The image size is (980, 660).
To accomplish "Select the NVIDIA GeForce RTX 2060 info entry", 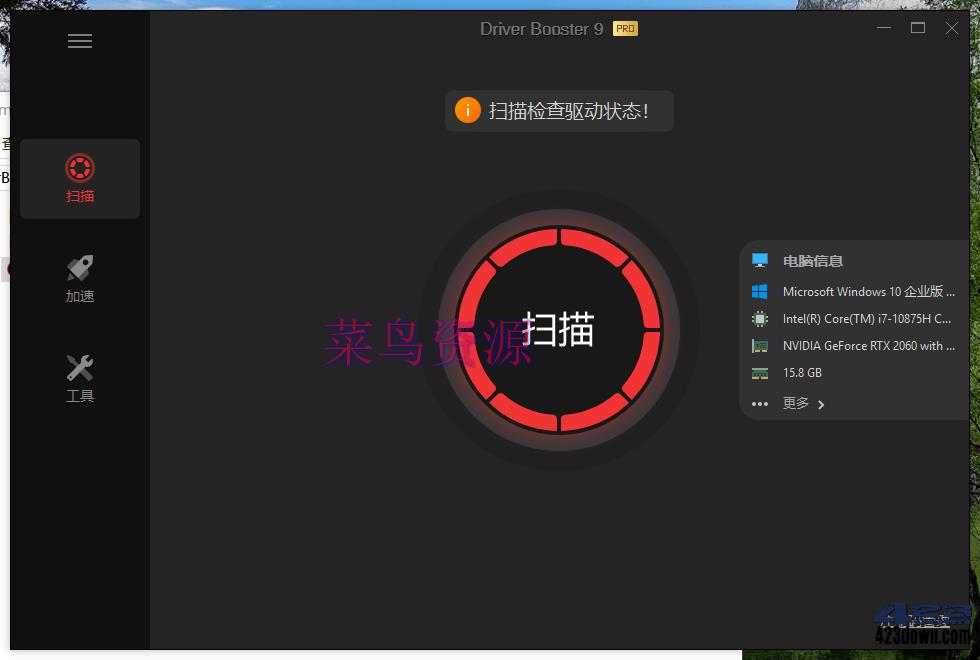I will pos(868,345).
